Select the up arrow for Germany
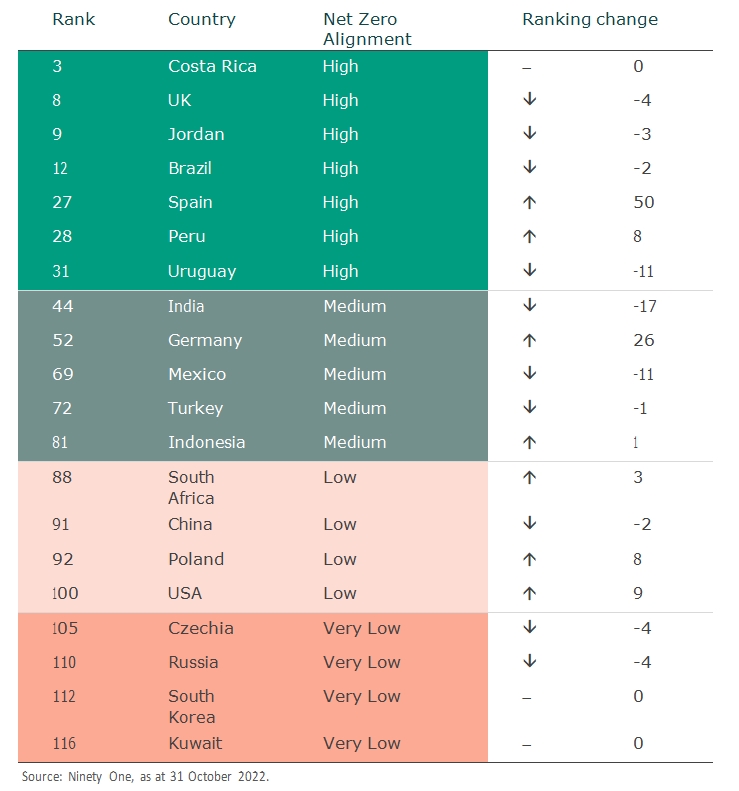Image resolution: width=739 pixels, height=791 pixels. click(529, 341)
